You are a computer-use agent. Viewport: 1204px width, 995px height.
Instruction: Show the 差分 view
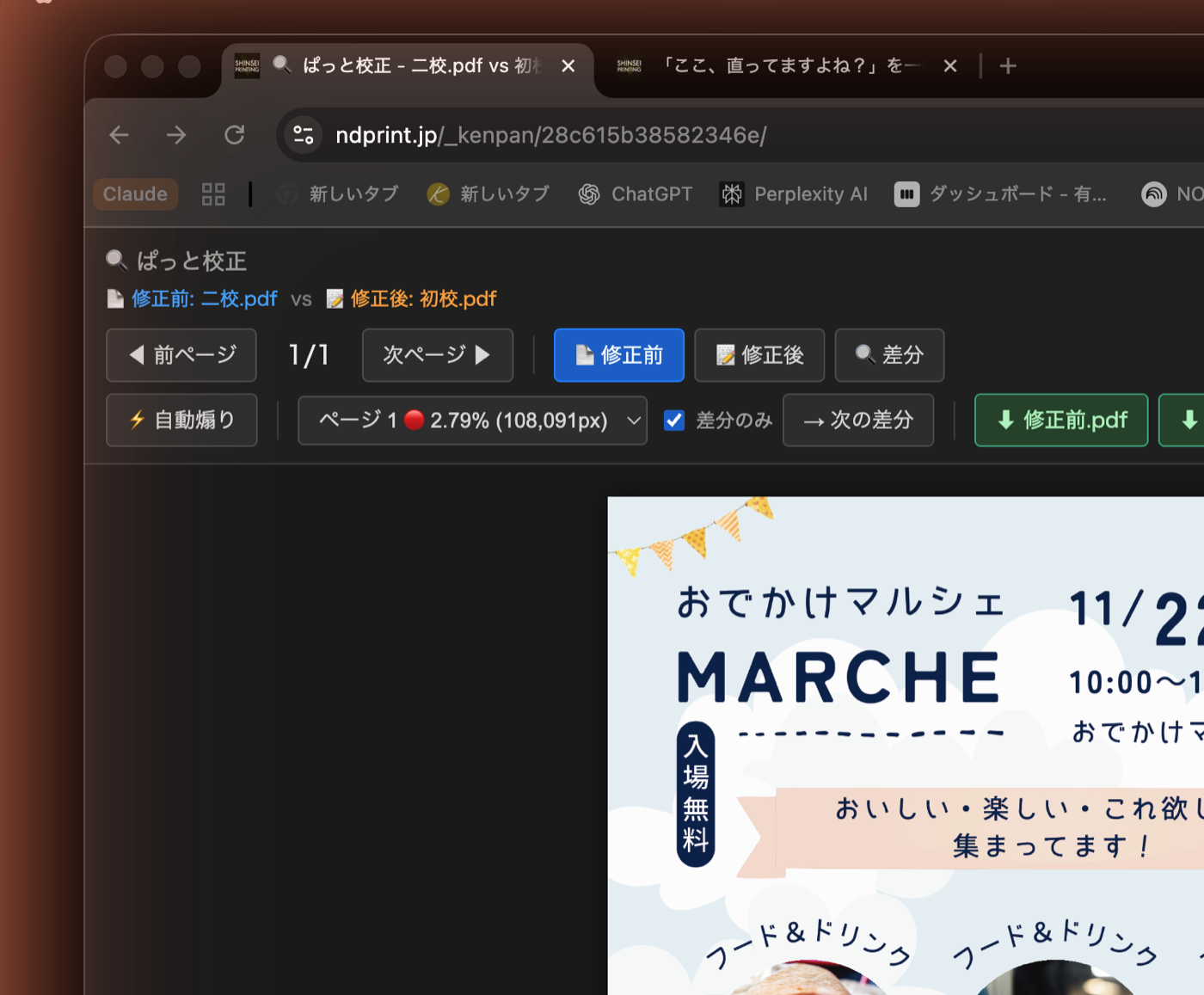(889, 355)
